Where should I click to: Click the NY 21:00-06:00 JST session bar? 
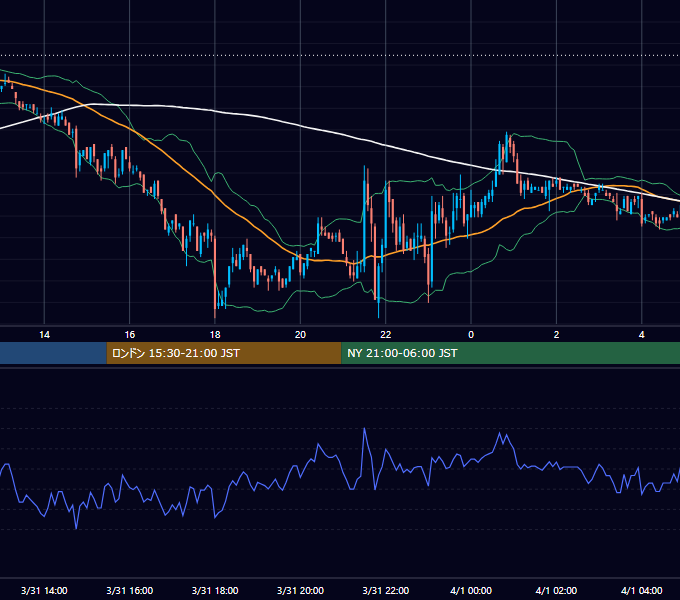(510, 353)
